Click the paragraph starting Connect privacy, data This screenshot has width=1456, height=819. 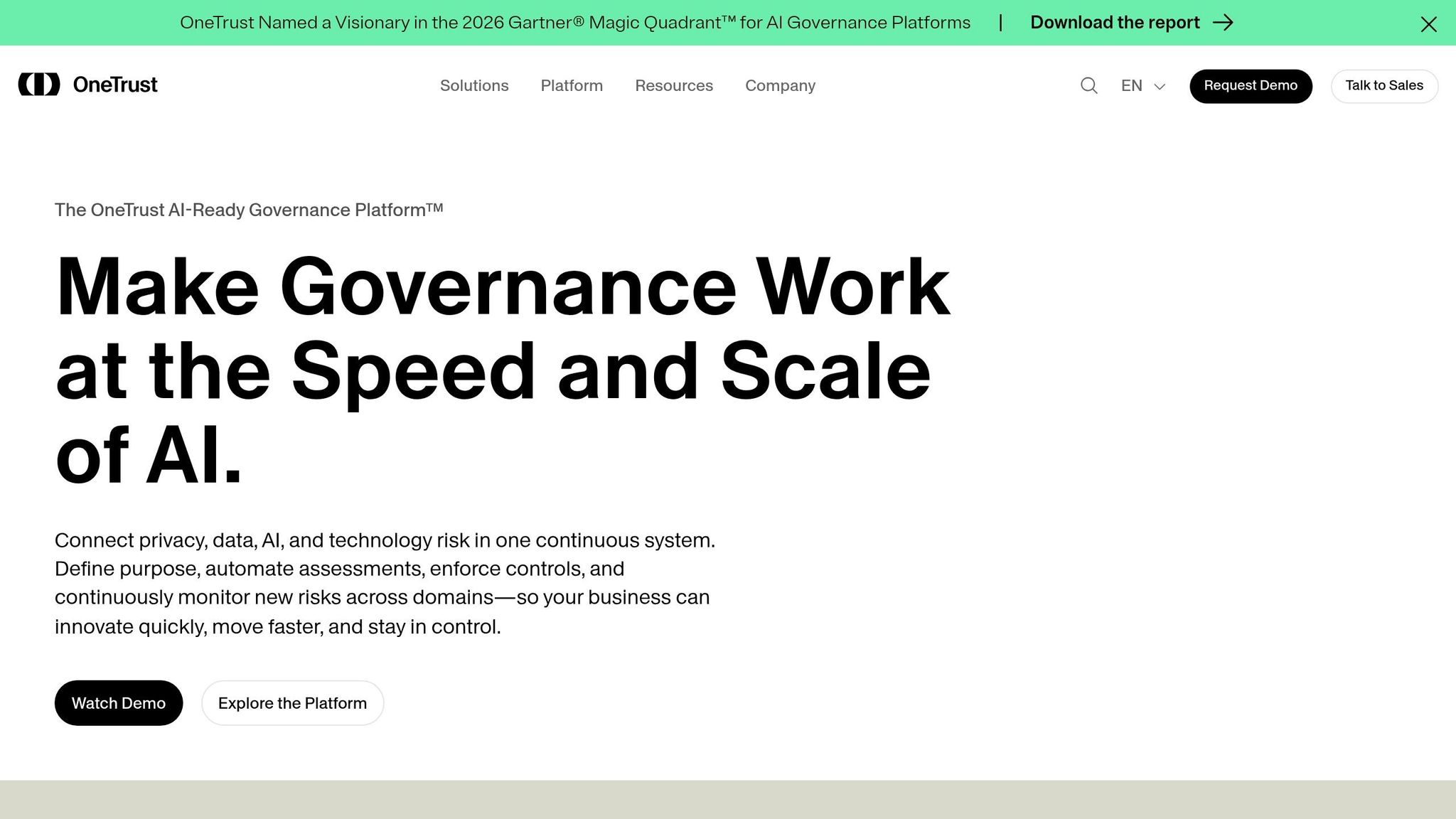tap(385, 583)
